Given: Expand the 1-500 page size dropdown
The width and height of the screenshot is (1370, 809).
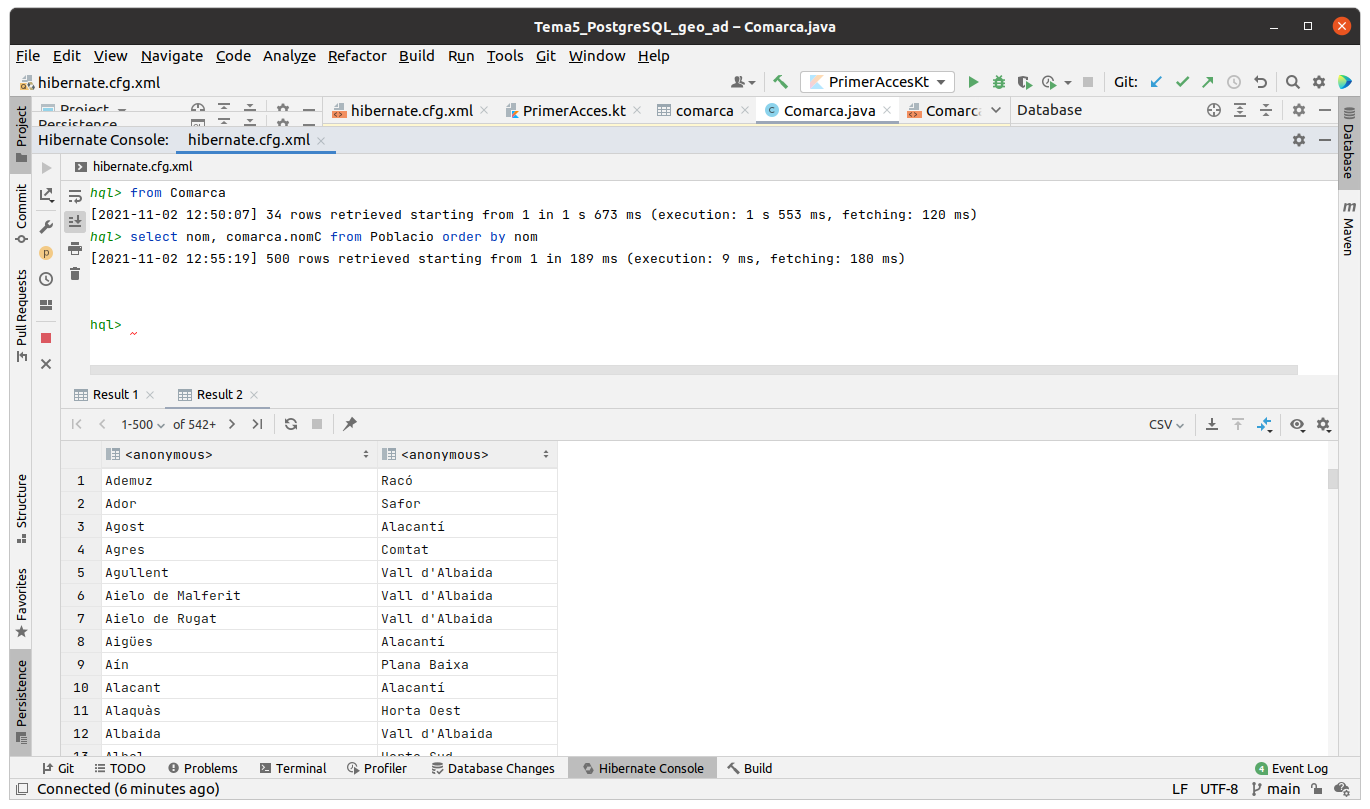Looking at the screenshot, I should tap(142, 424).
